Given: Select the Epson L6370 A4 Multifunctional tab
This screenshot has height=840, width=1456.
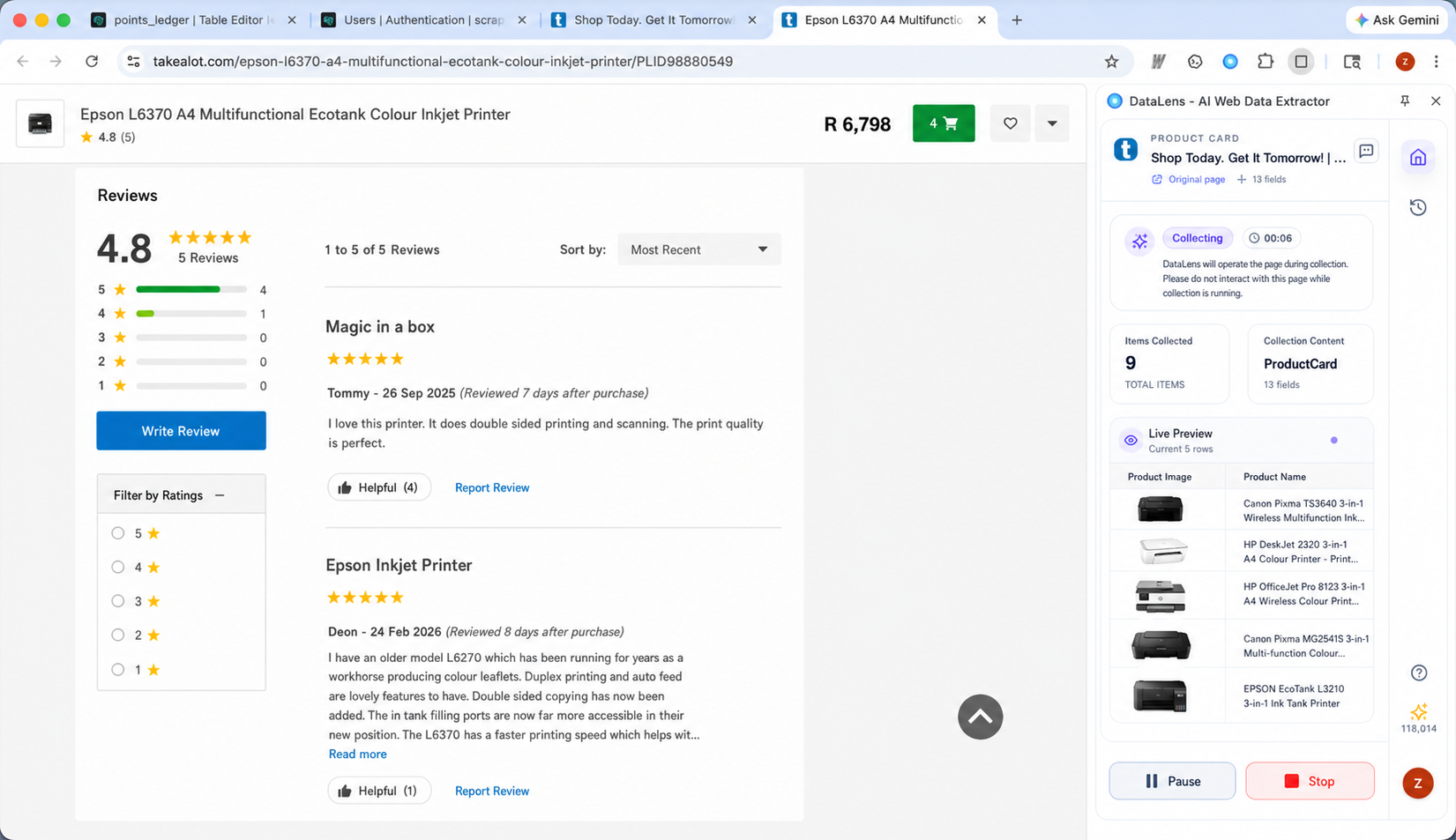Looking at the screenshot, I should [x=884, y=19].
